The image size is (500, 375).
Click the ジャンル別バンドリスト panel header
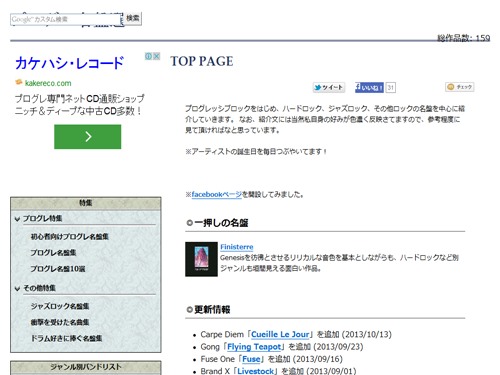point(86,367)
